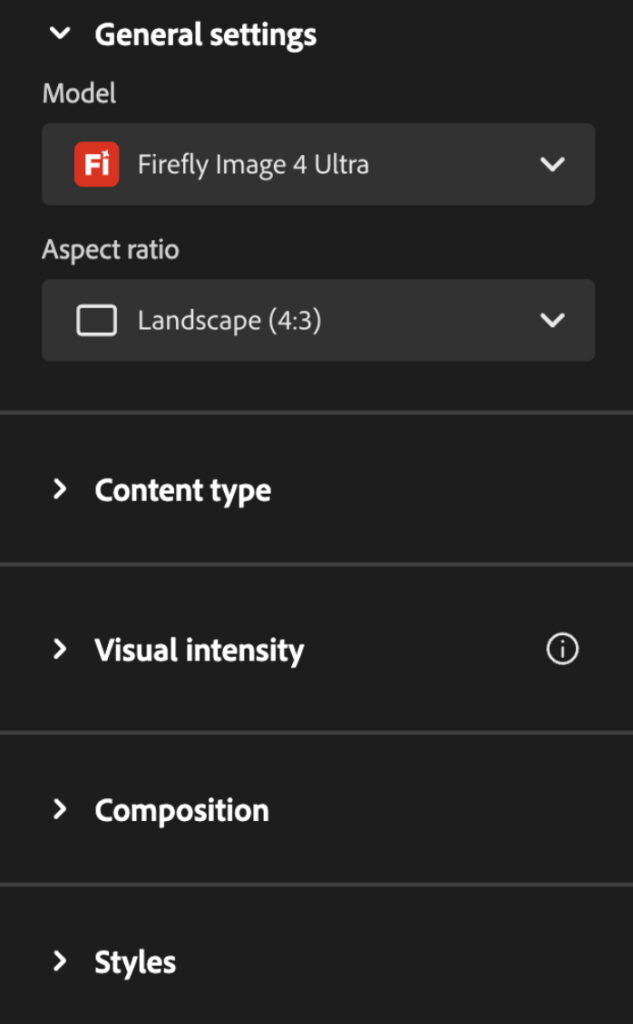Click the chevron beside Composition
Viewport: 633px width, 1024px height.
coord(60,810)
